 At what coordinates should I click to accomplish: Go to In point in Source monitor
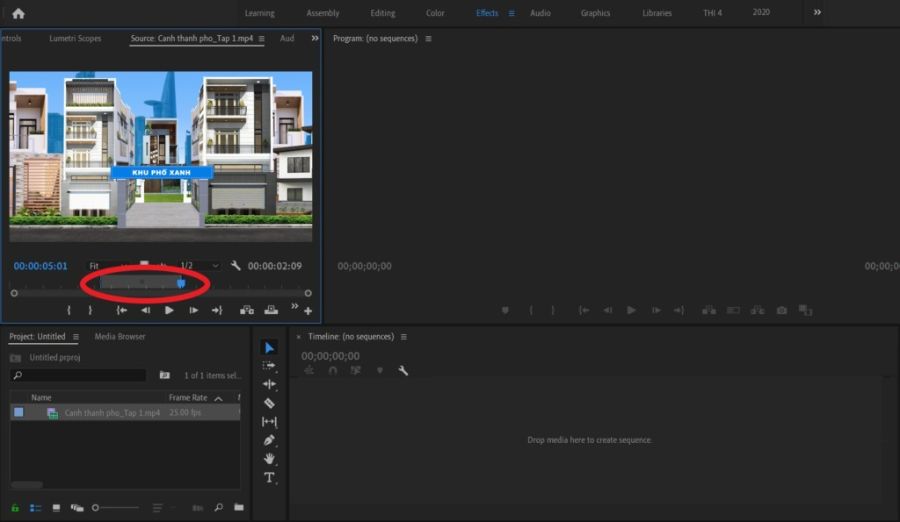pos(122,310)
